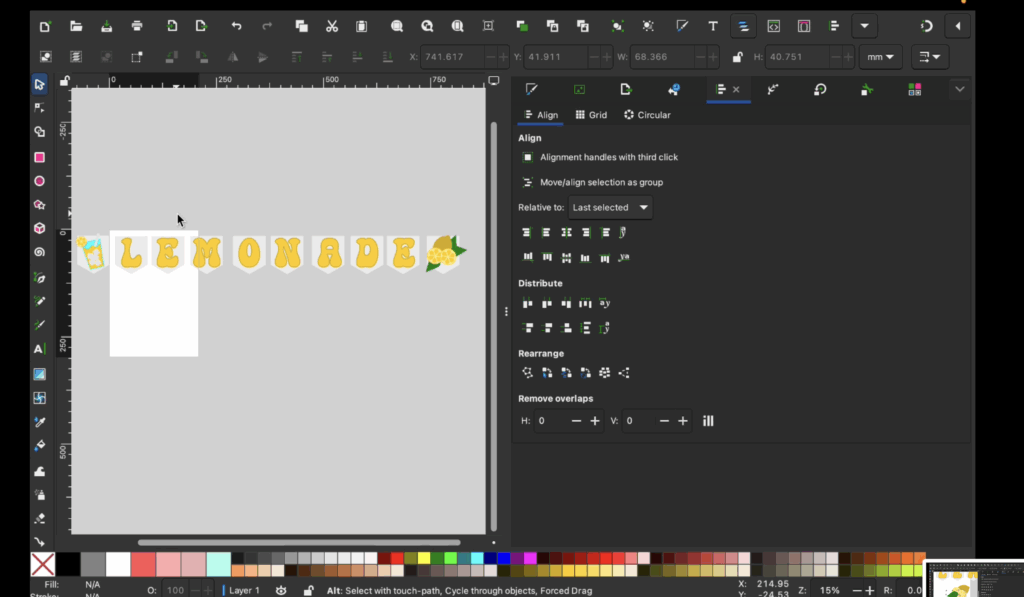Decrease vertical overlap V value

tap(664, 421)
